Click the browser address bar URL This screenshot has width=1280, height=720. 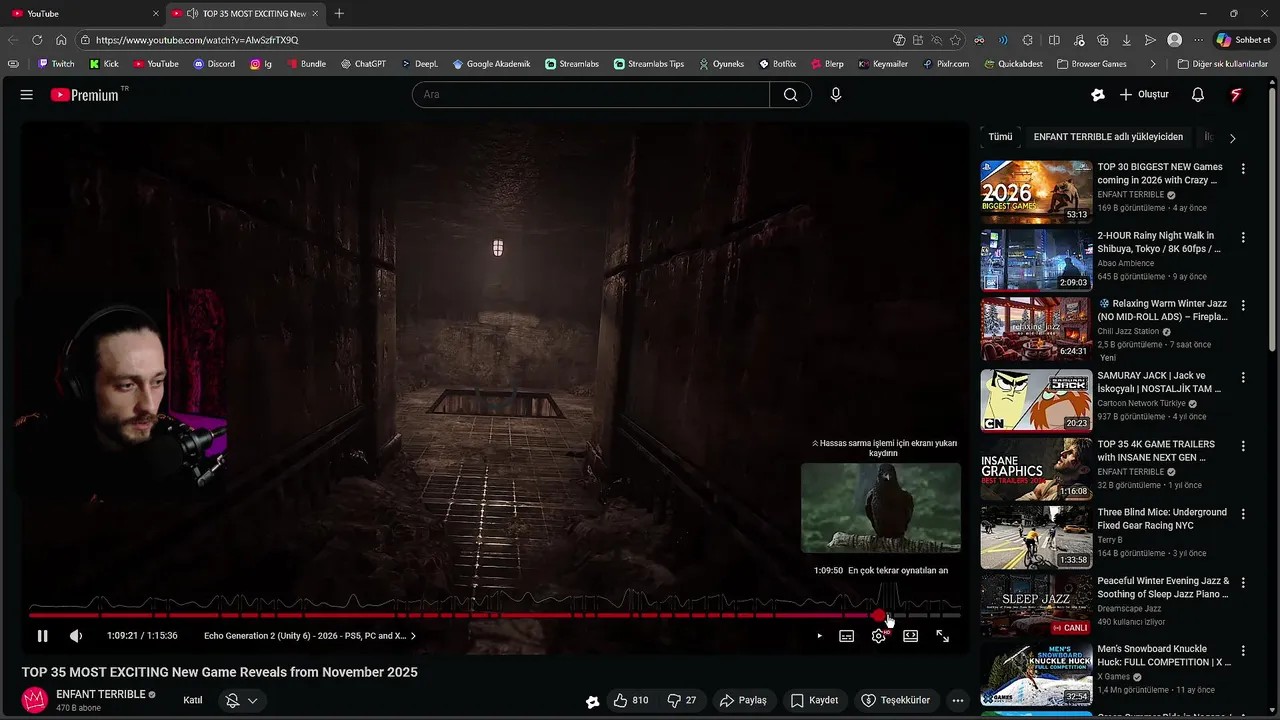[196, 40]
